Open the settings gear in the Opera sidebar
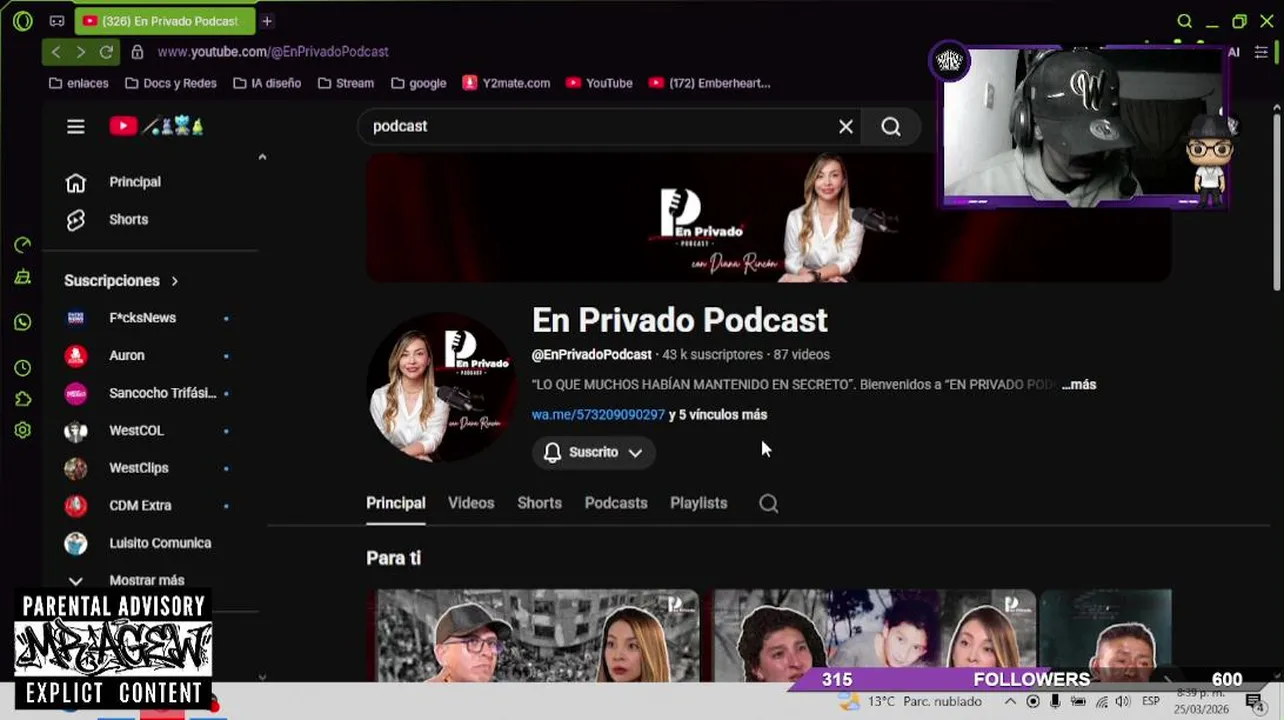This screenshot has height=720, width=1284. [x=23, y=430]
